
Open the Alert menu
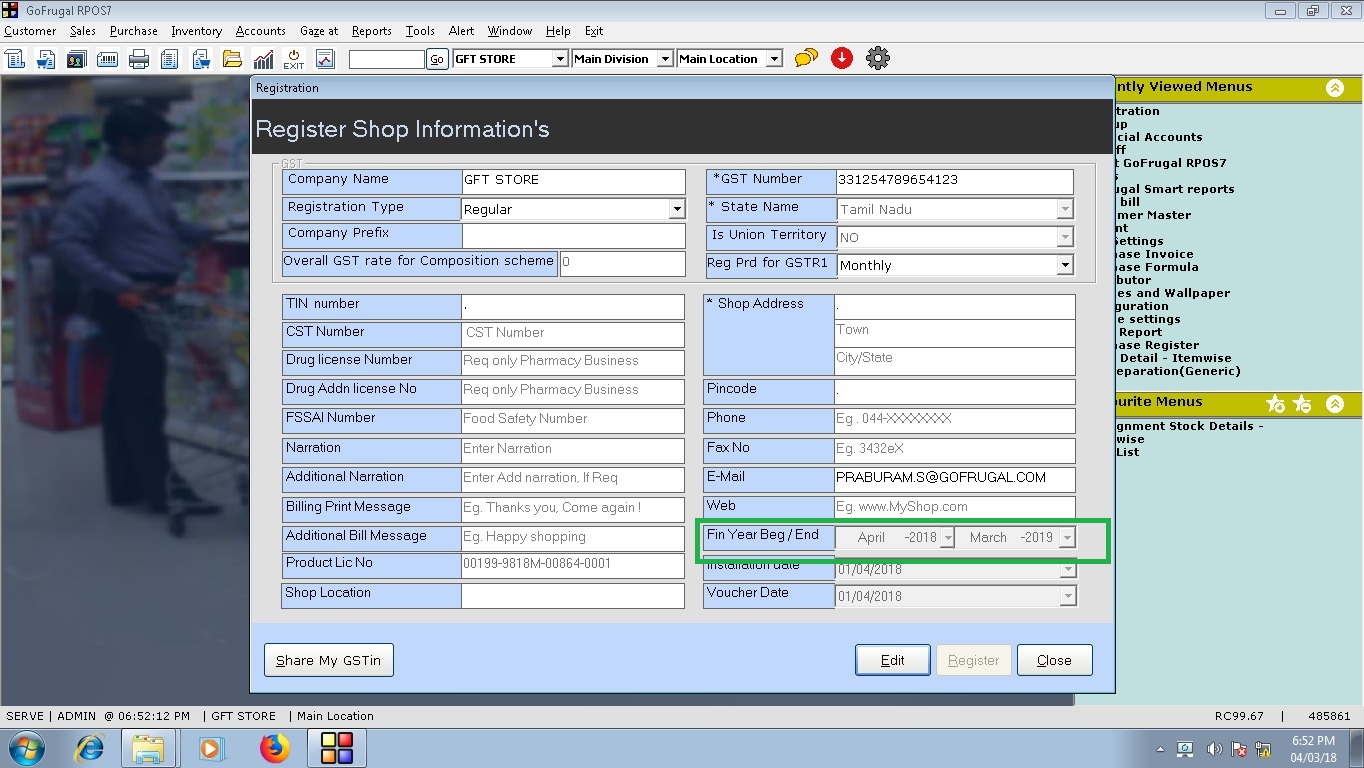click(x=461, y=31)
